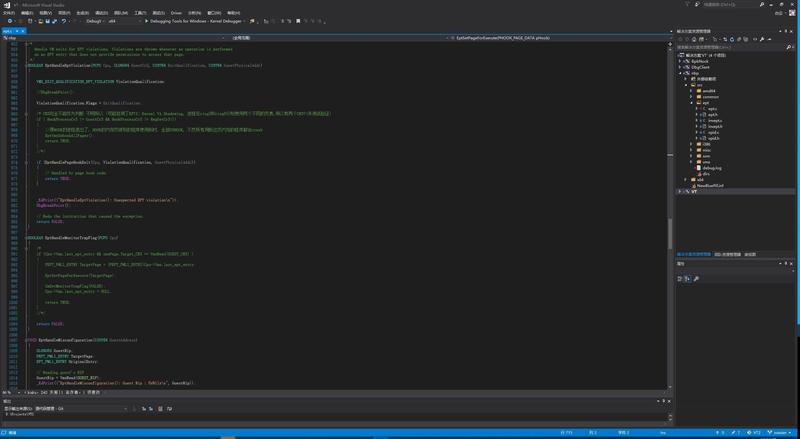Expand the vmx folder
The height and width of the screenshot is (439, 800).
click(691, 162)
